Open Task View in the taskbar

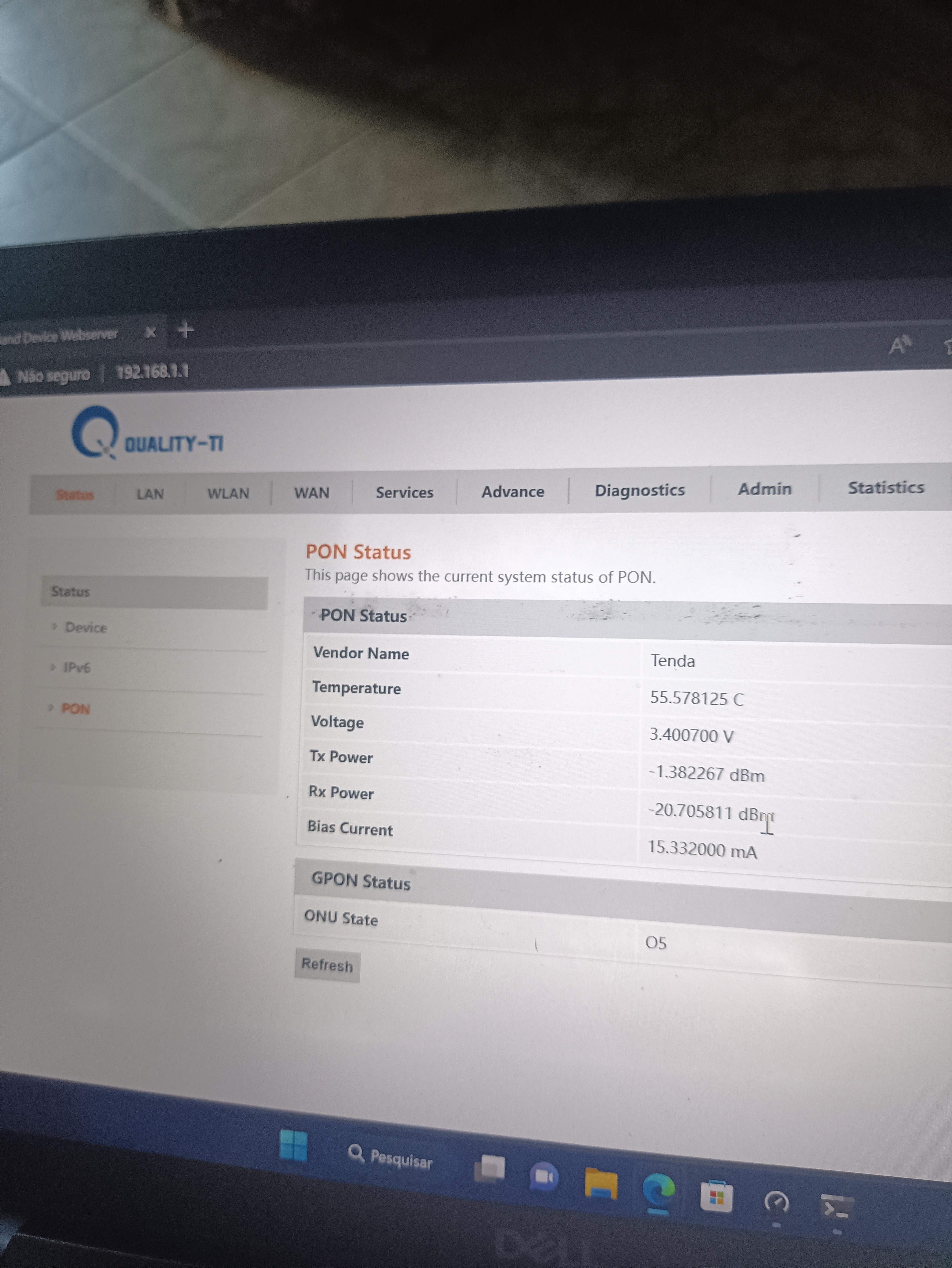click(489, 1168)
